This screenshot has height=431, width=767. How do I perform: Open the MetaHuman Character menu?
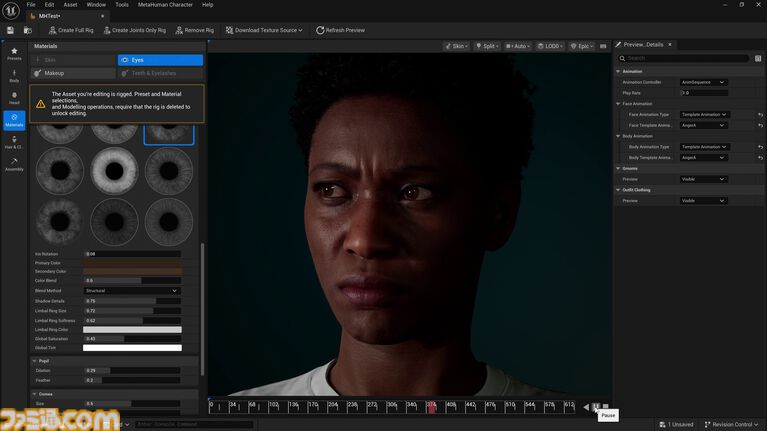165,4
